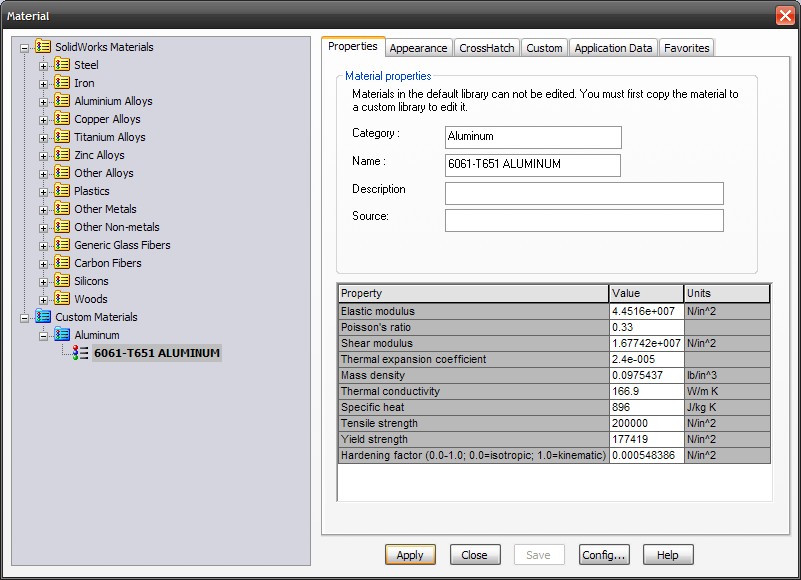The image size is (801, 580).
Task: Expand the Copper Alloys category
Action: (43, 120)
